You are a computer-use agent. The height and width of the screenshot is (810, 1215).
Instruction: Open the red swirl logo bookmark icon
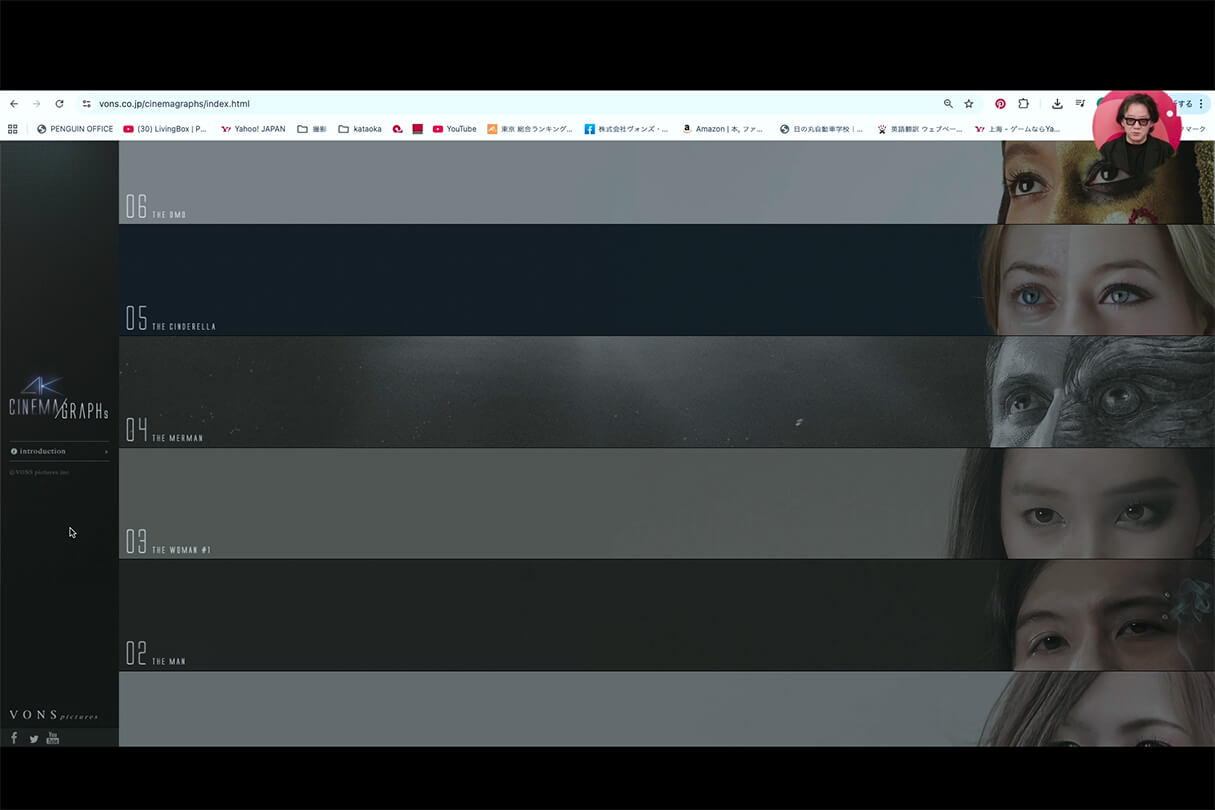point(398,129)
